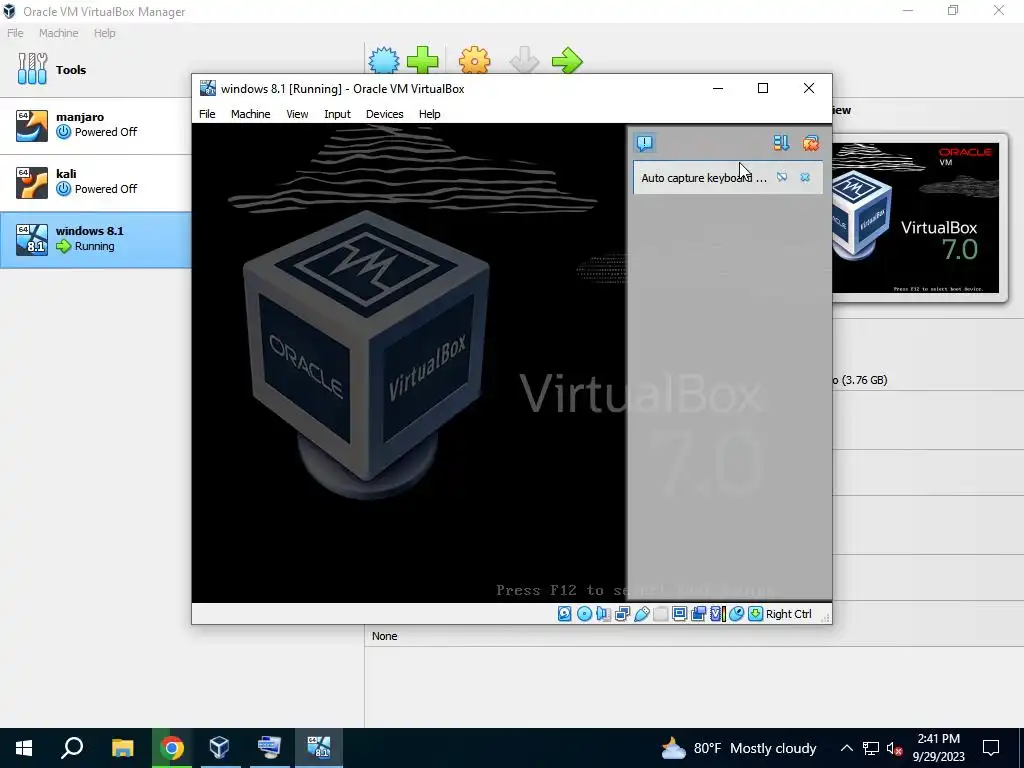
Task: Click the USB devices status icon
Action: click(x=641, y=614)
